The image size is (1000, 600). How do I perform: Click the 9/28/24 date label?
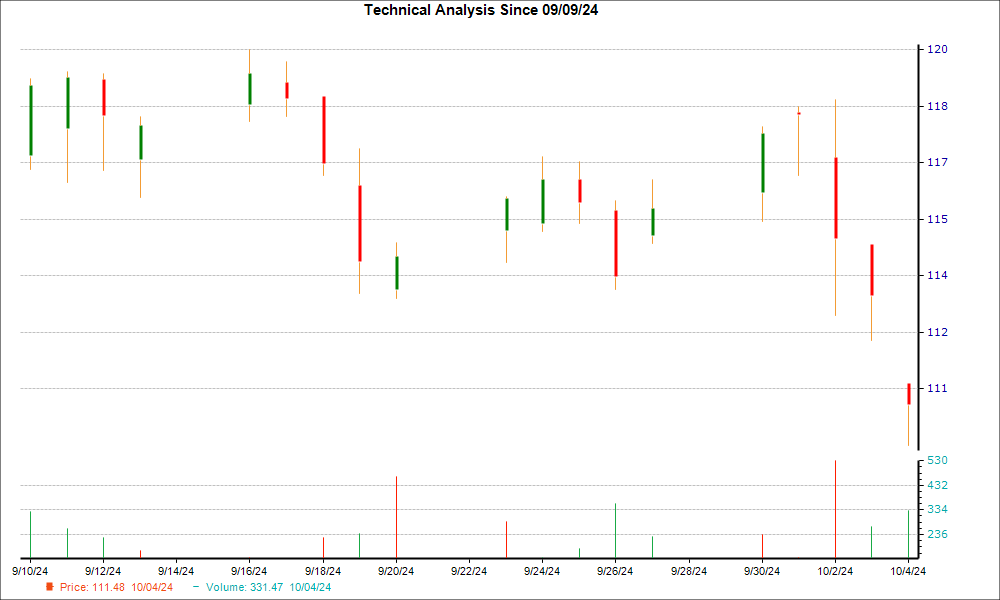(x=689, y=571)
